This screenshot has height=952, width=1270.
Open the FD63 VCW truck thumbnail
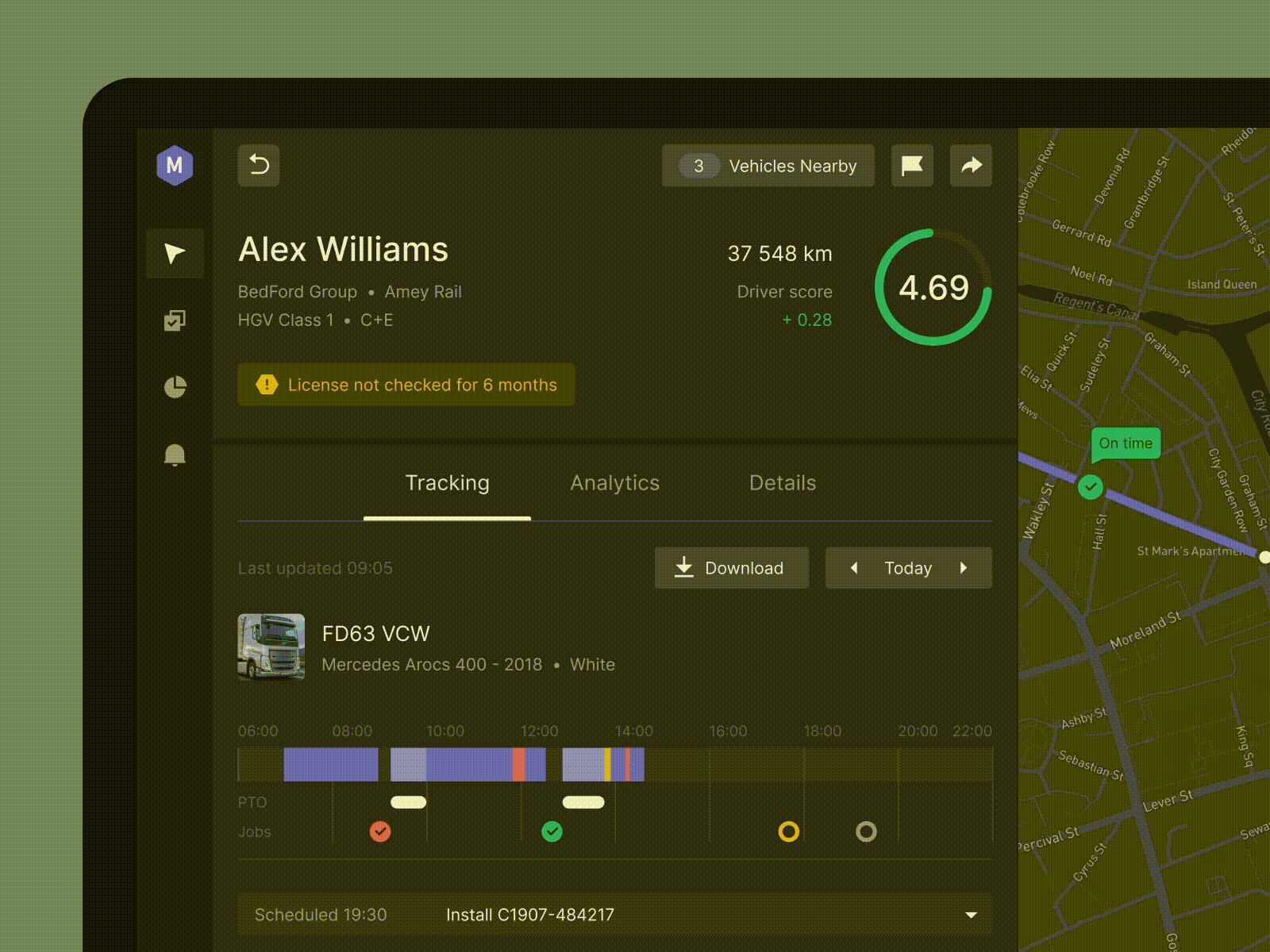[x=271, y=647]
